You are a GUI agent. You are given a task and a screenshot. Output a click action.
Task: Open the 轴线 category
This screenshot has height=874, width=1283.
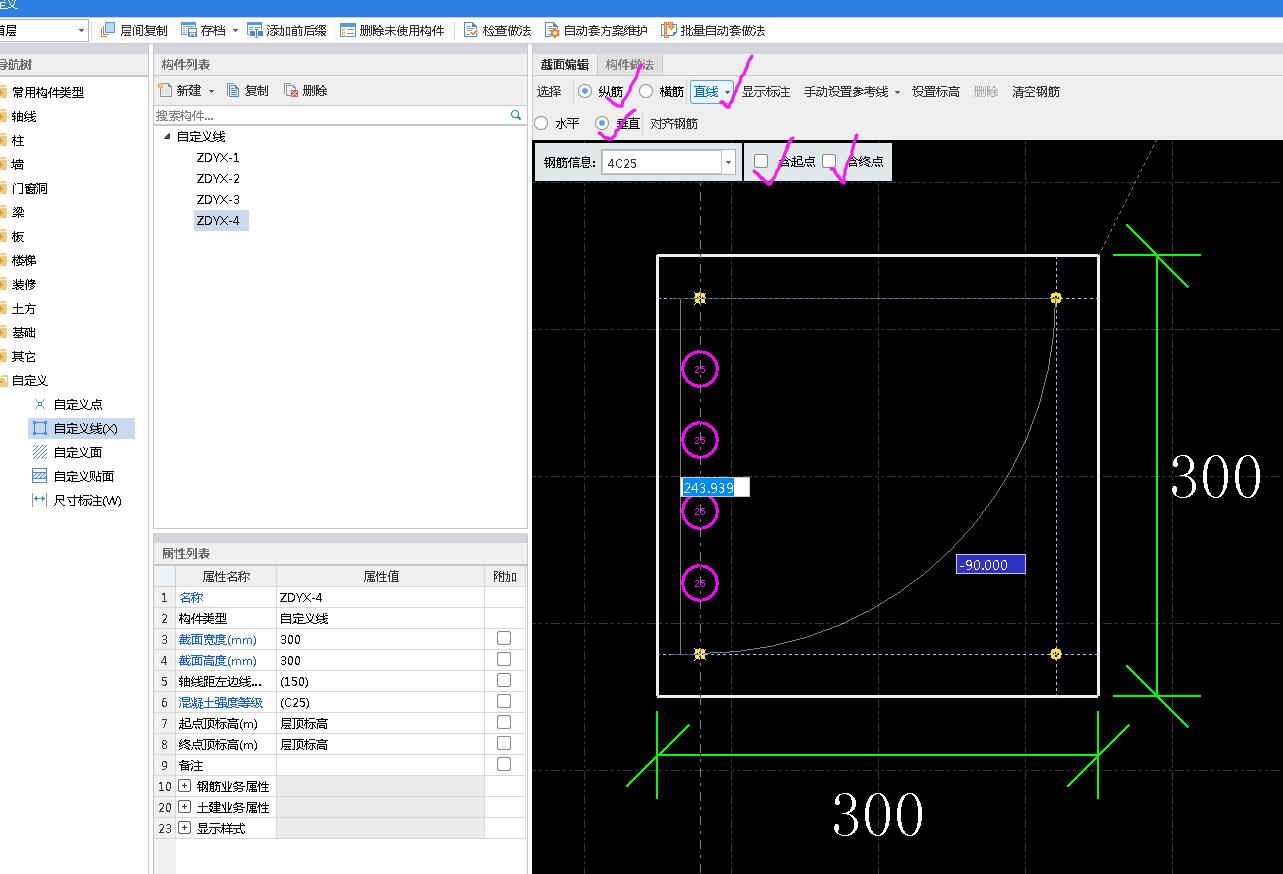pyautogui.click(x=24, y=116)
